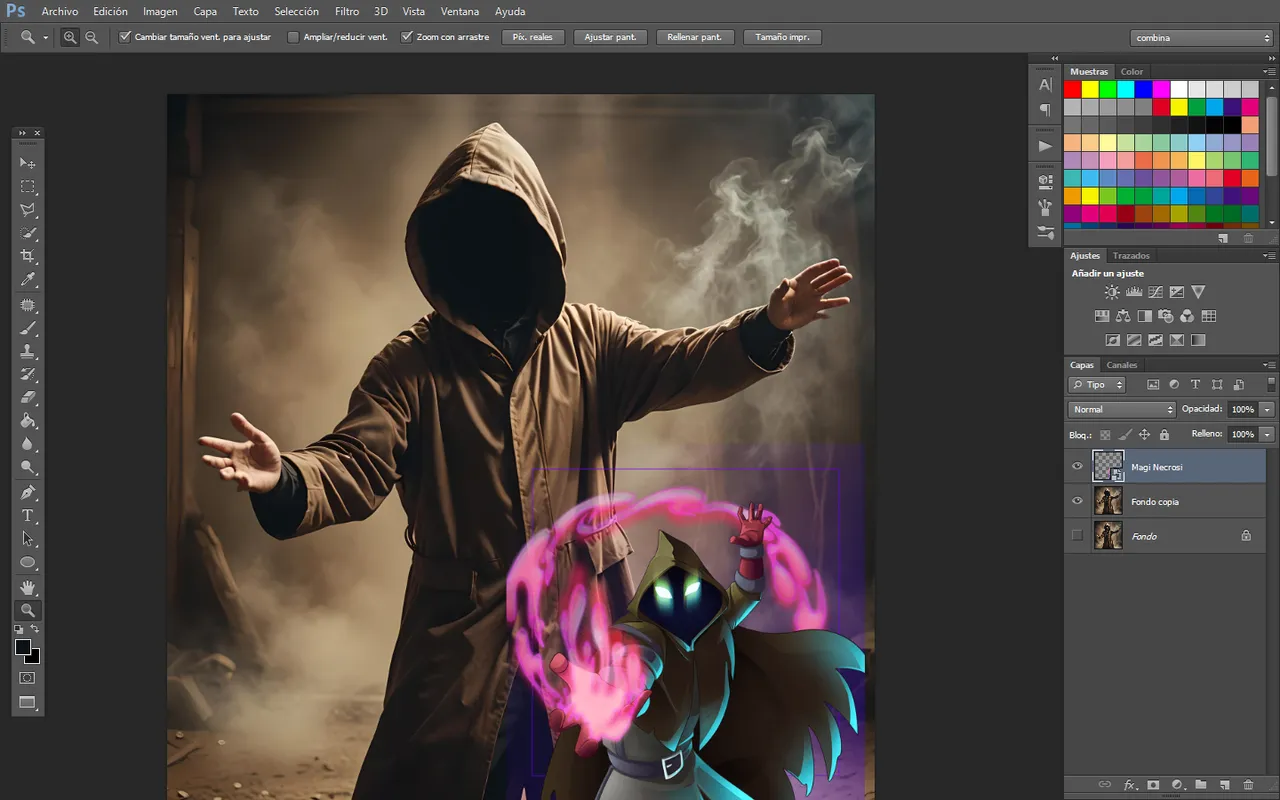Screen dimensions: 1280x800
Task: Select the Clone Stamp tool
Action: pos(28,351)
